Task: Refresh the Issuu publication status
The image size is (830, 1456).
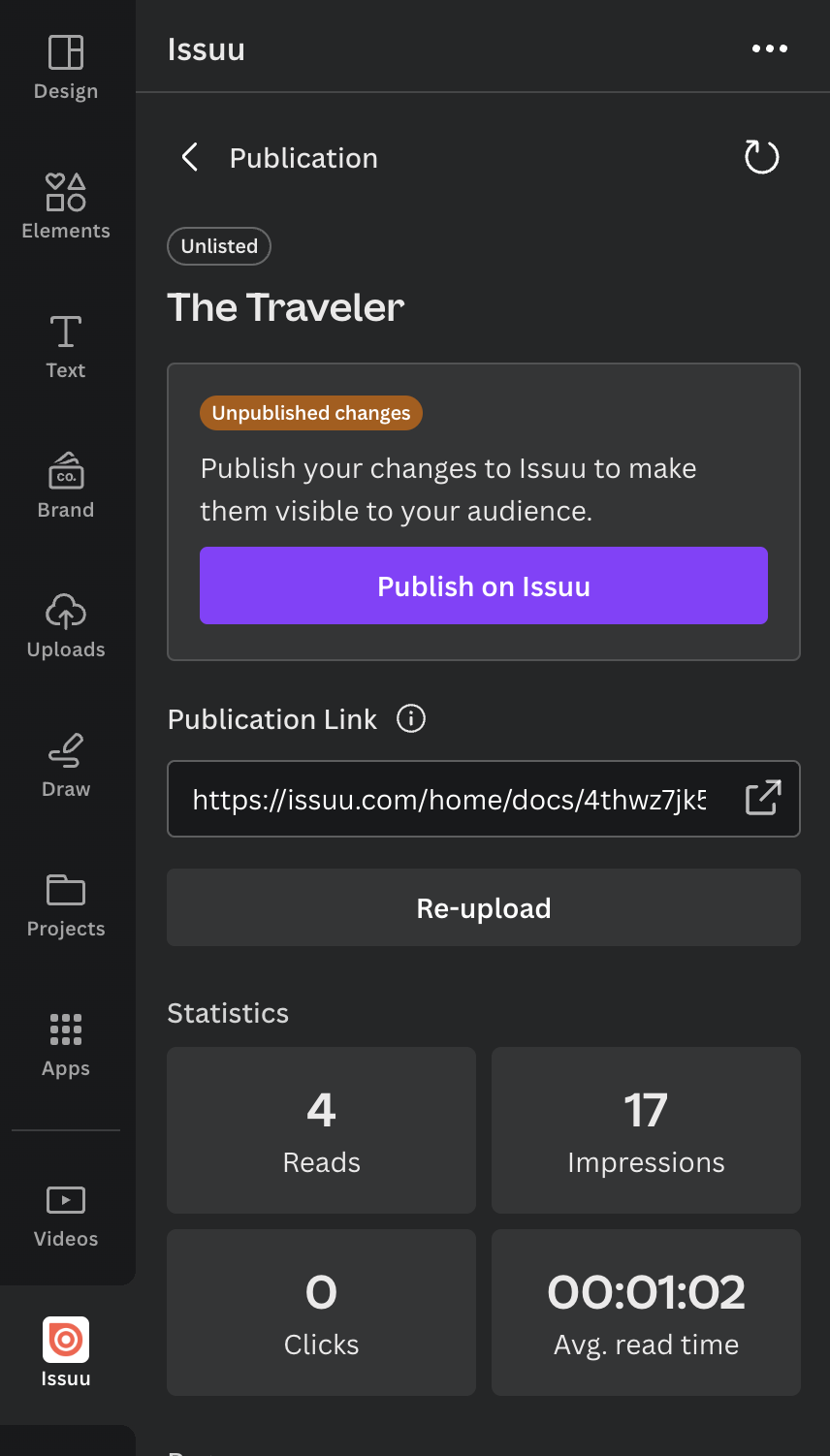Action: point(761,156)
